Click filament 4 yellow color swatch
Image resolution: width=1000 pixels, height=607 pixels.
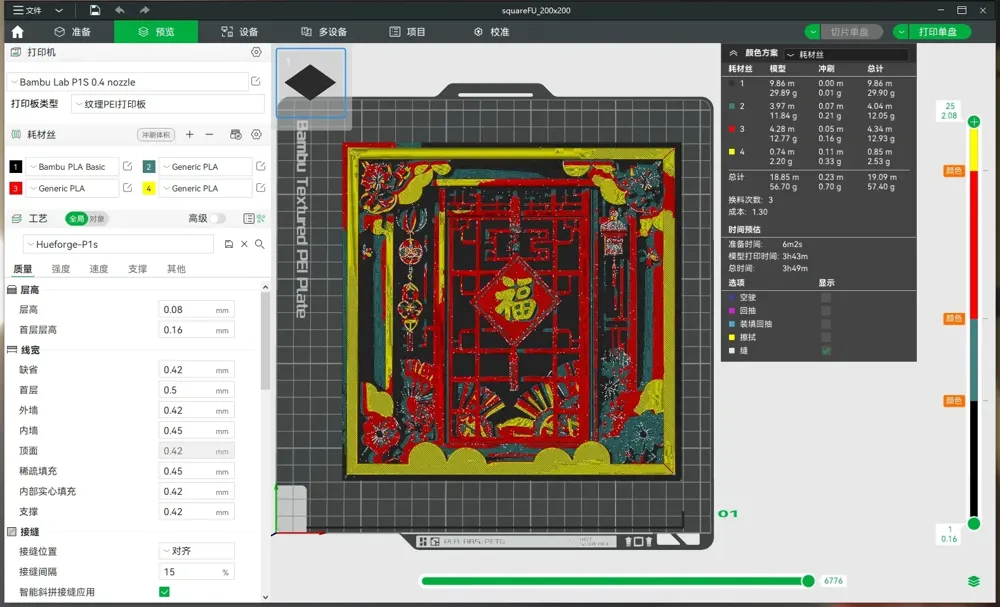(149, 188)
